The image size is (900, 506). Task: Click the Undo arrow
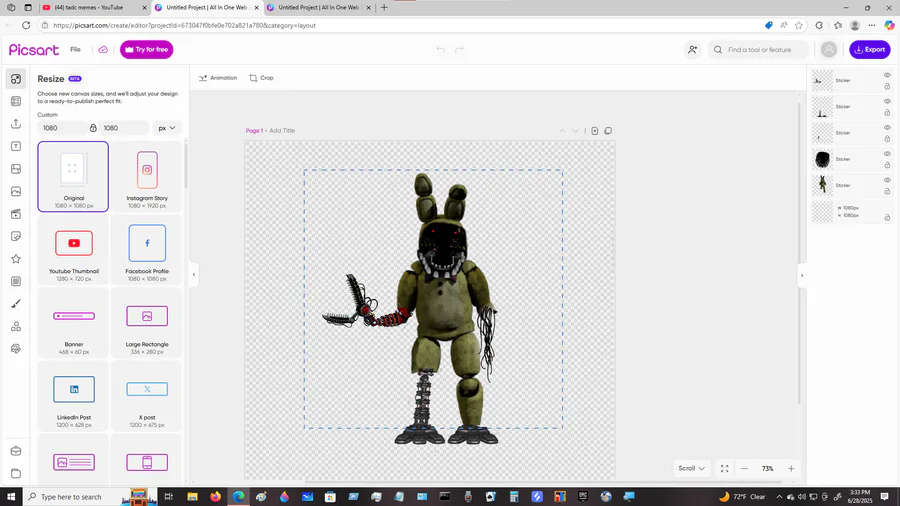(440, 49)
